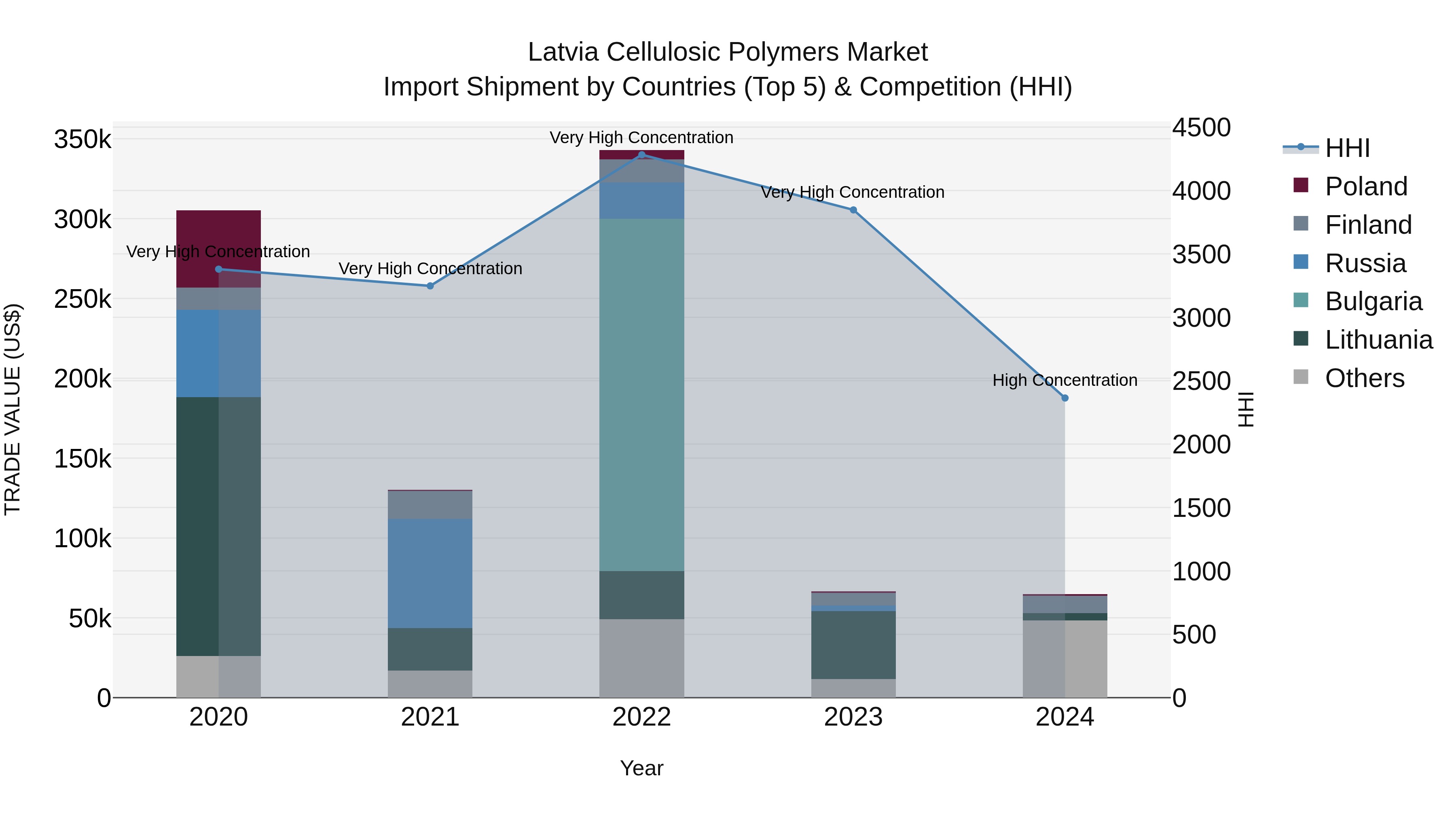Screen dimensions: 1456x819
Task: Click the Poland segment in 2020 bar
Action: tap(219, 249)
